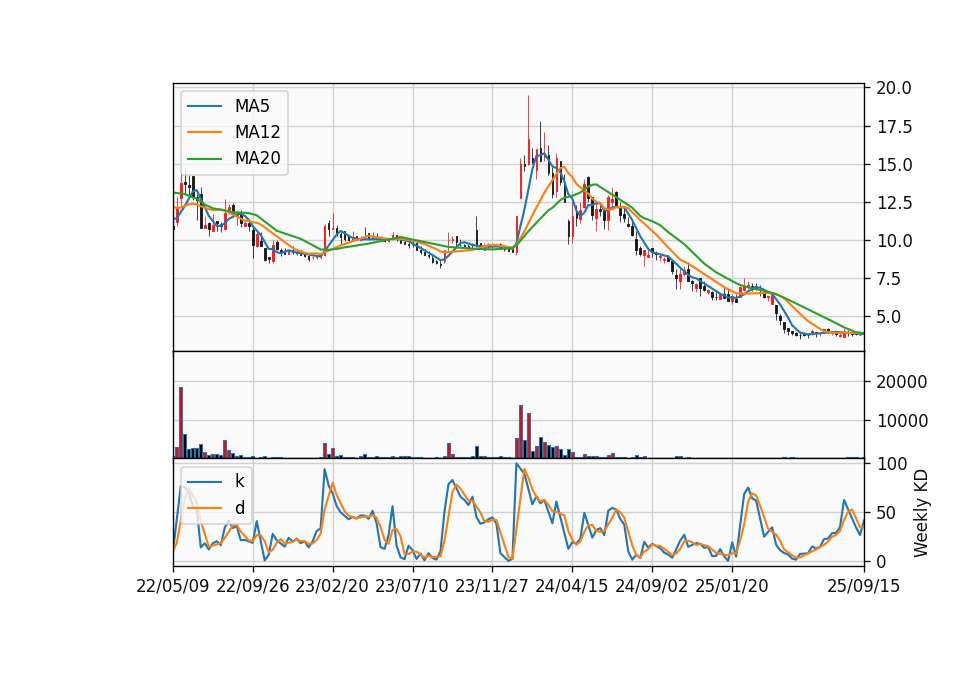Select the MA12 legend label

pyautogui.click(x=257, y=132)
